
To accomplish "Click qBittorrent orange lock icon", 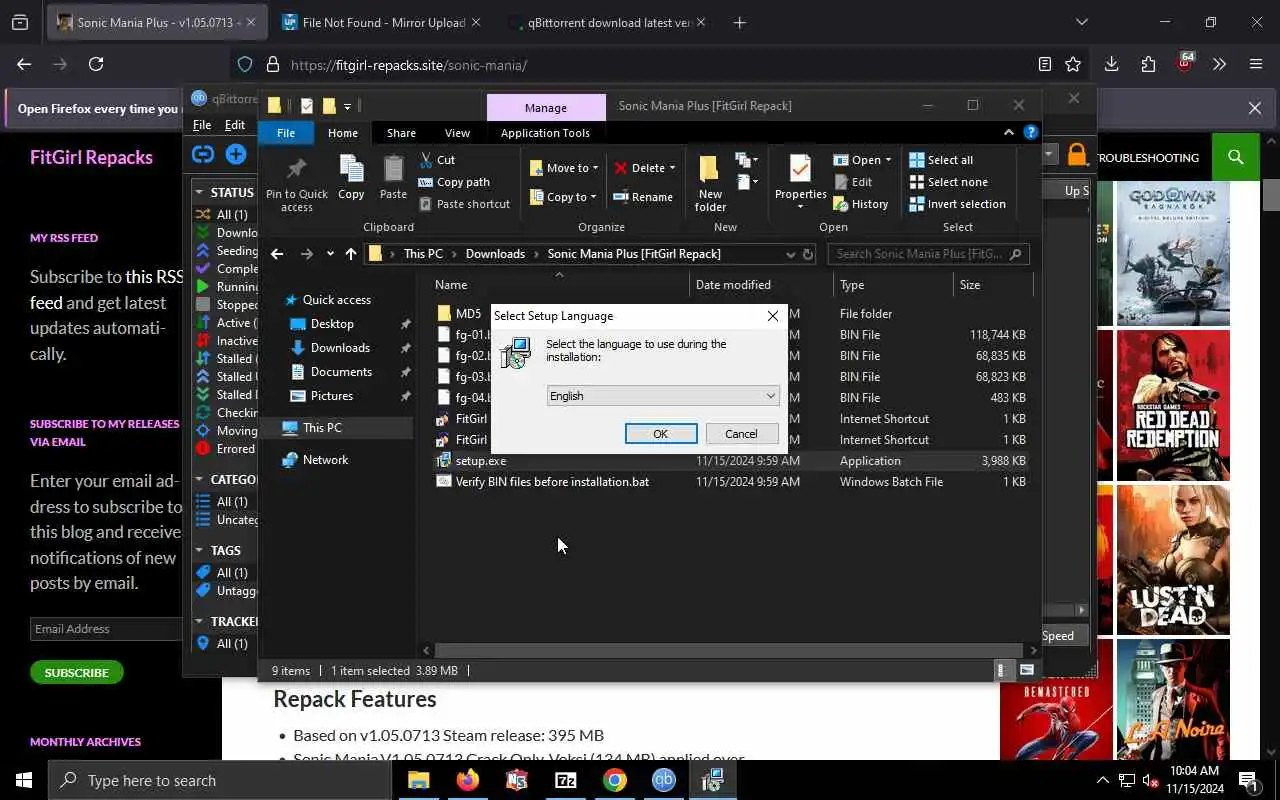I will click(1077, 154).
